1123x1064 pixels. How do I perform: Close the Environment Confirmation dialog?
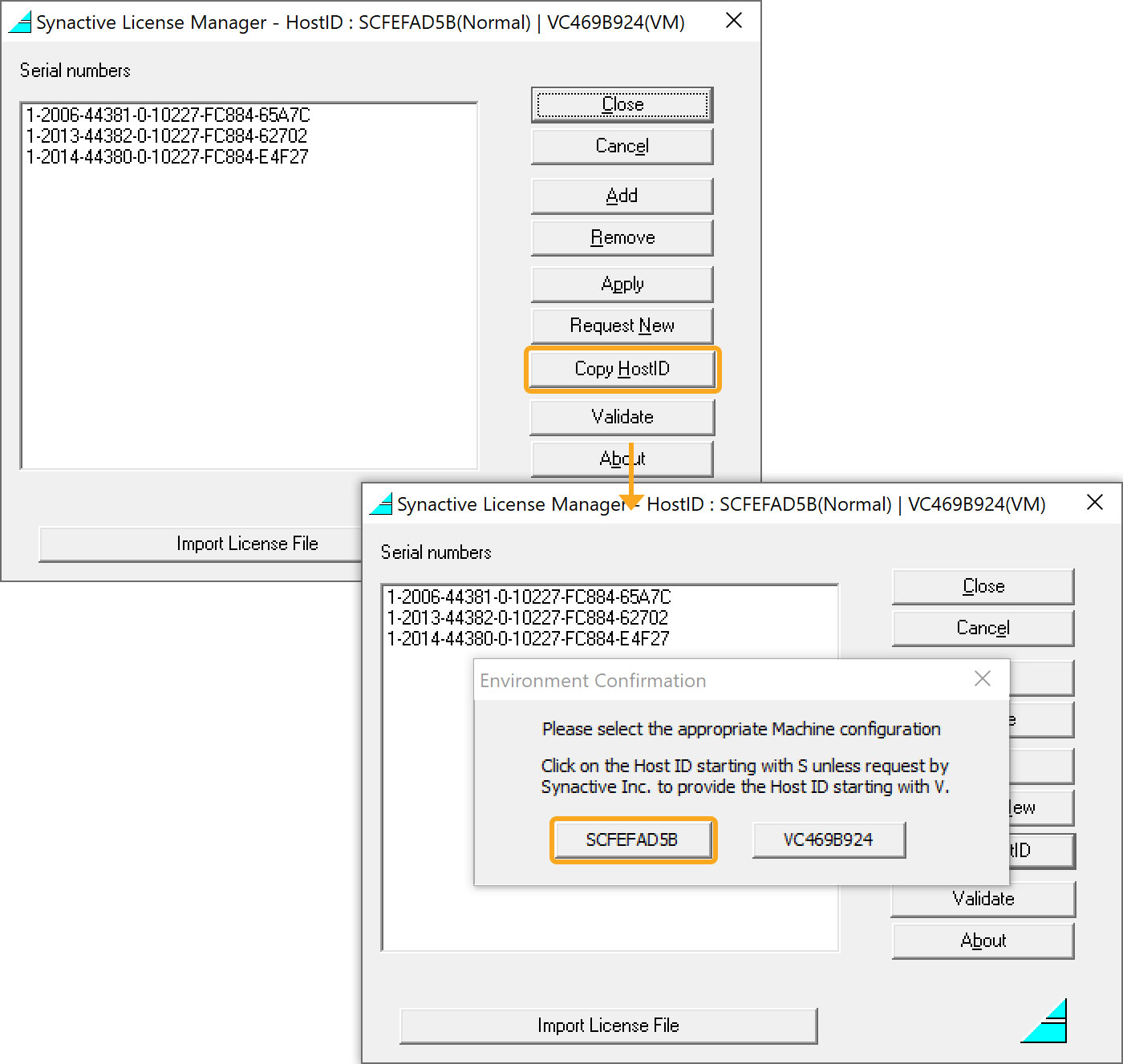[983, 679]
